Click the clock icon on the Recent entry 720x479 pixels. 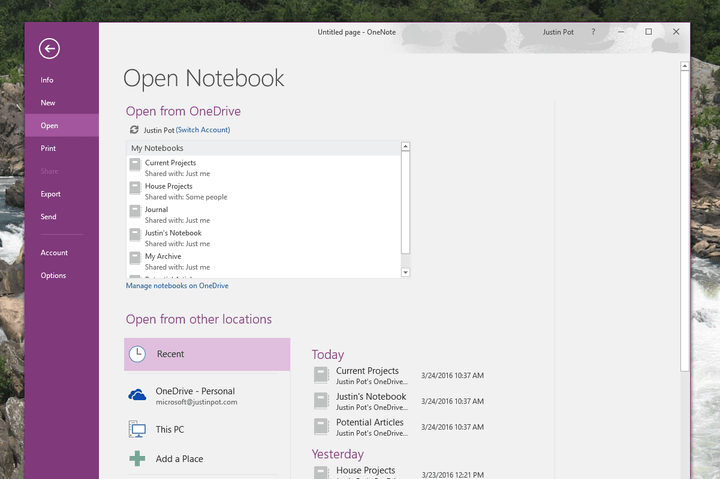(137, 354)
